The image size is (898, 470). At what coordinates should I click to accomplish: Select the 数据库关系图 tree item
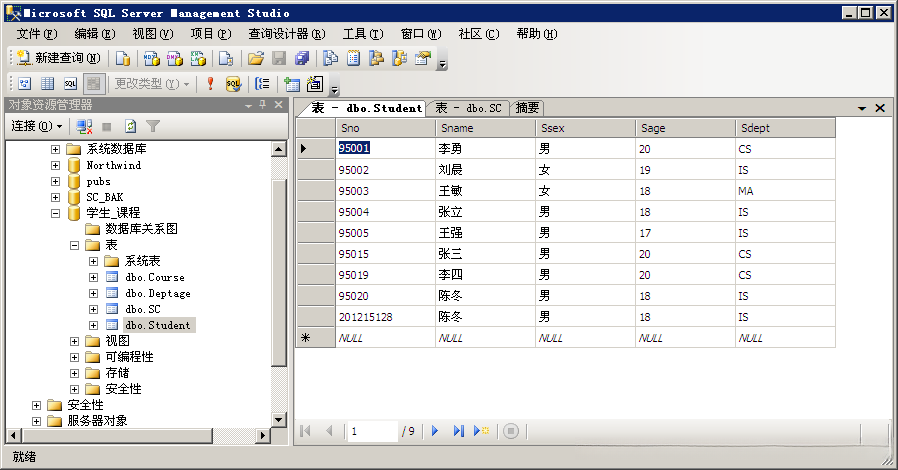click(141, 229)
